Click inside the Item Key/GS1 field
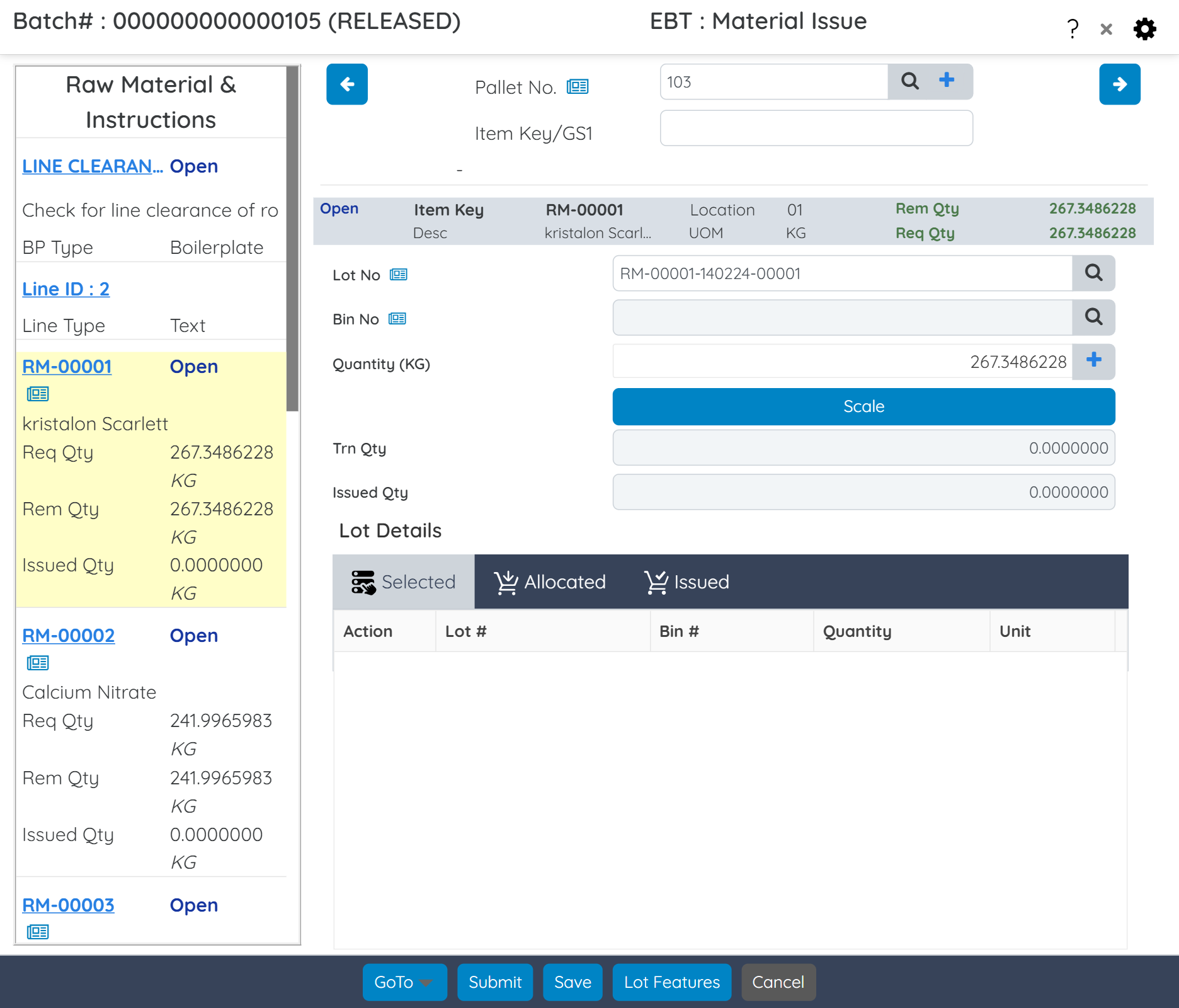1179x1008 pixels. coord(816,128)
